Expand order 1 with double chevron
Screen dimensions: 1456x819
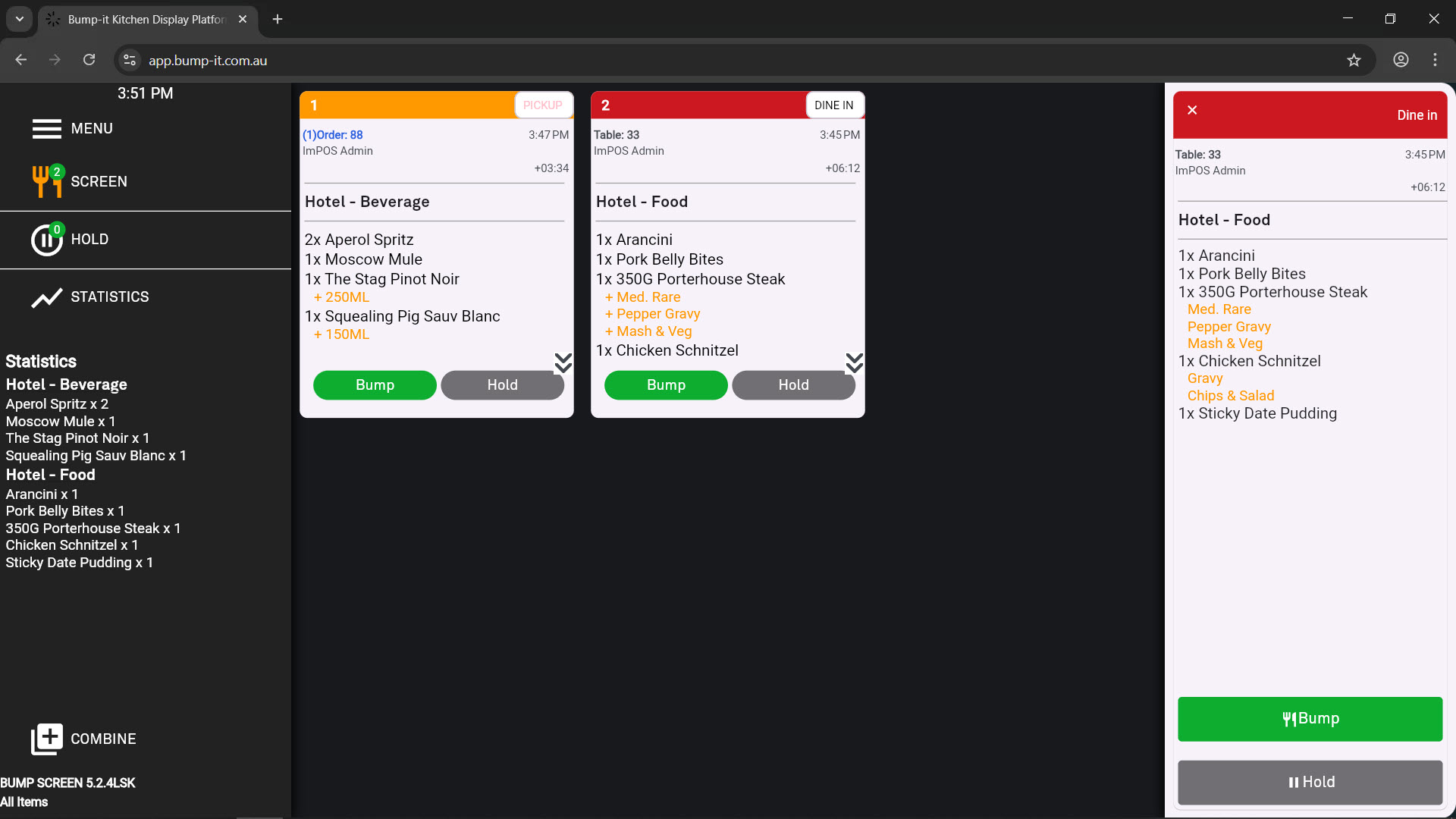coord(563,363)
